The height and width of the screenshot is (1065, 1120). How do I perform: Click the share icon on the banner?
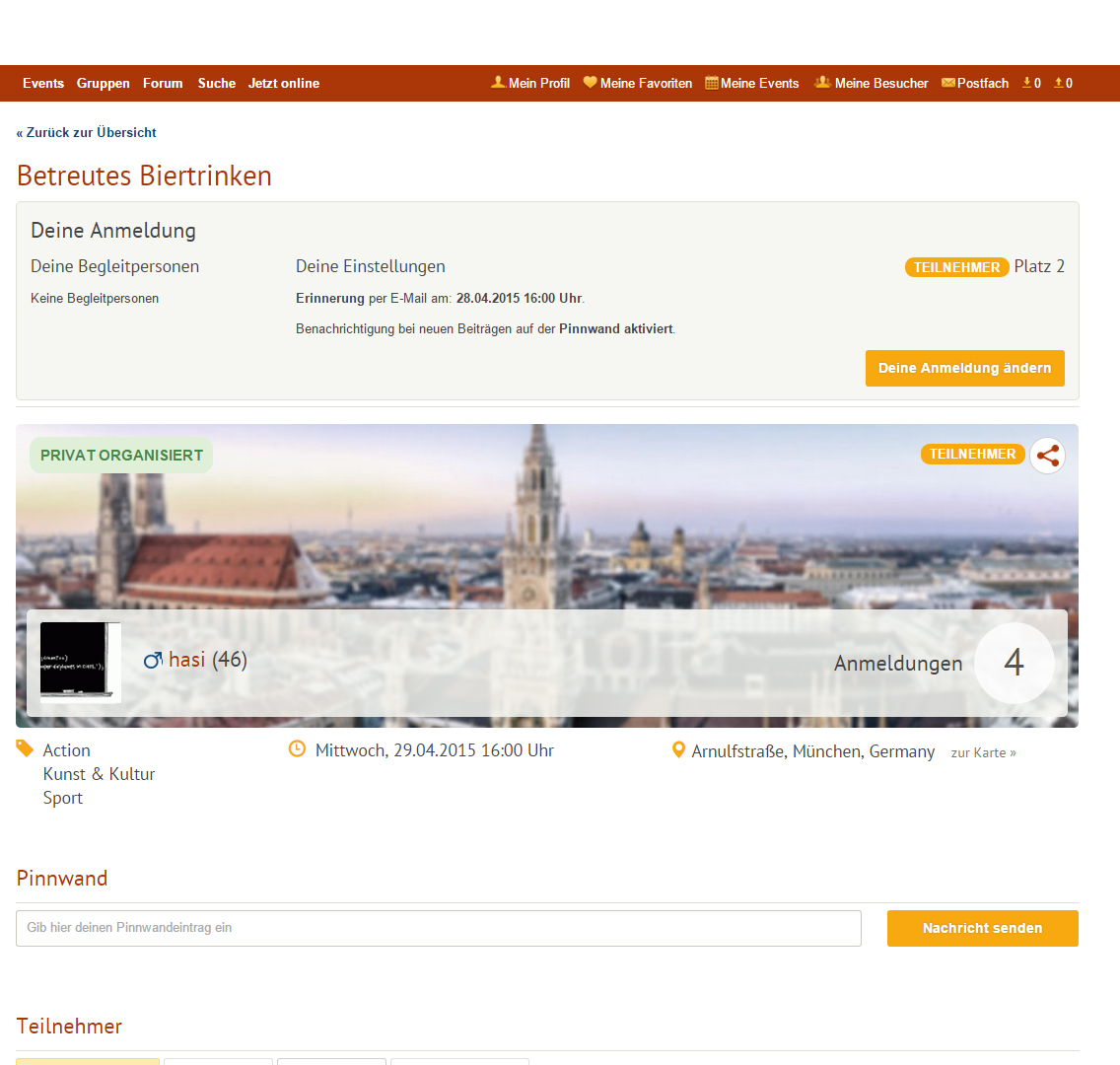pyautogui.click(x=1047, y=456)
